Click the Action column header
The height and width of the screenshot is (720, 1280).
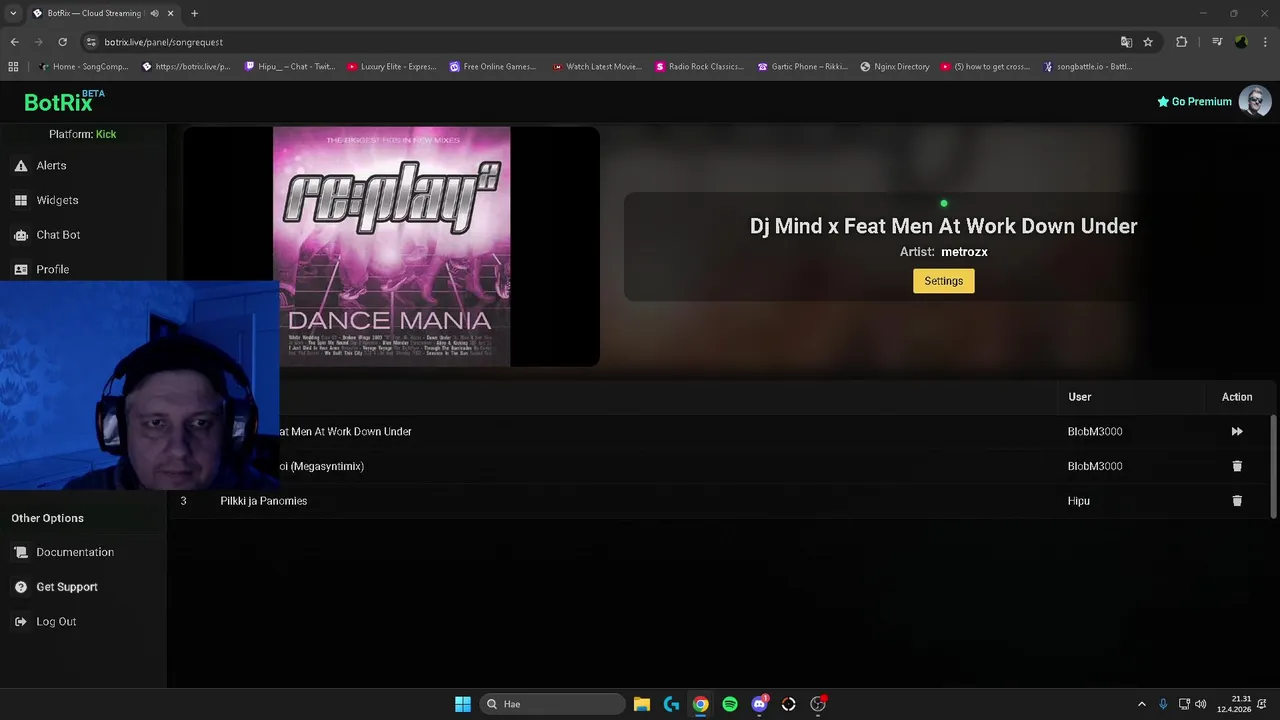coord(1237,397)
